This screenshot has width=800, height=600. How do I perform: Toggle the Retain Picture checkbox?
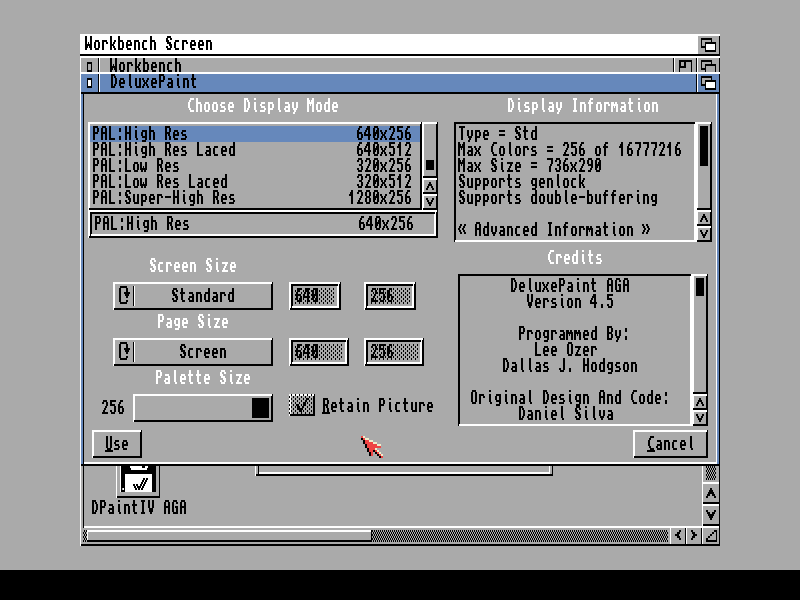(302, 405)
